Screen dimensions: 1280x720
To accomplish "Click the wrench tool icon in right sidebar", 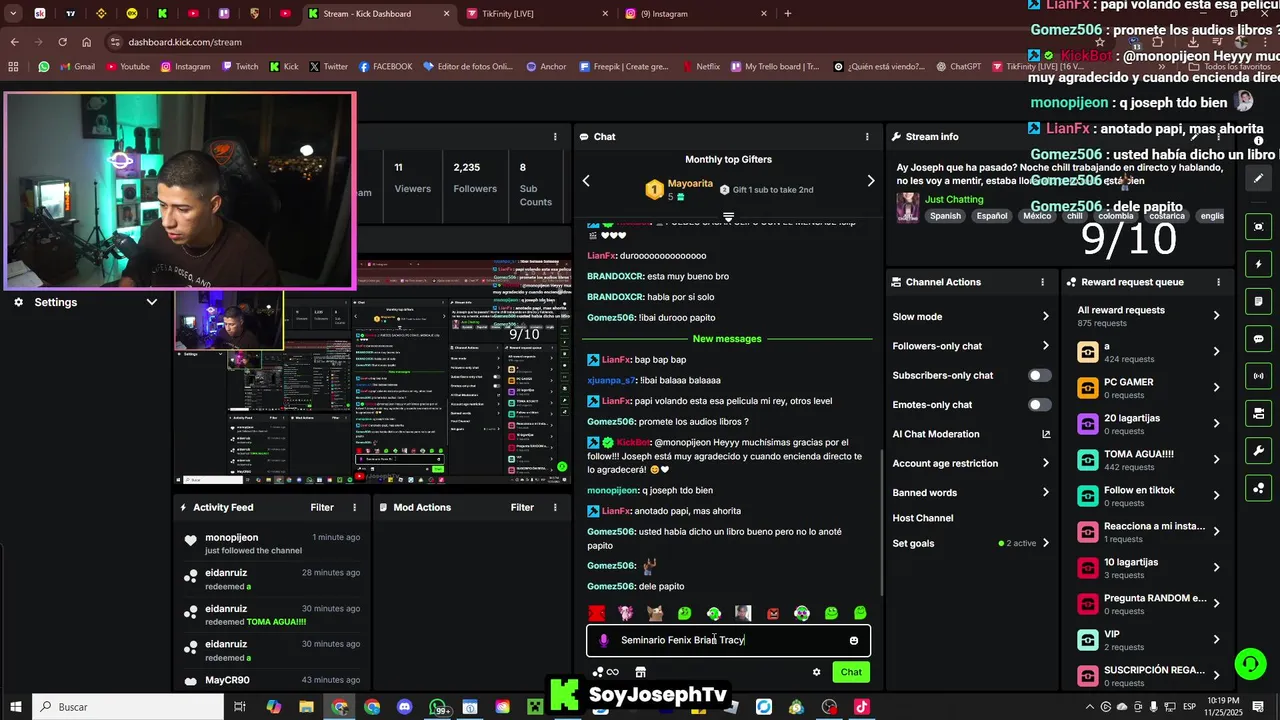I will [x=1259, y=451].
